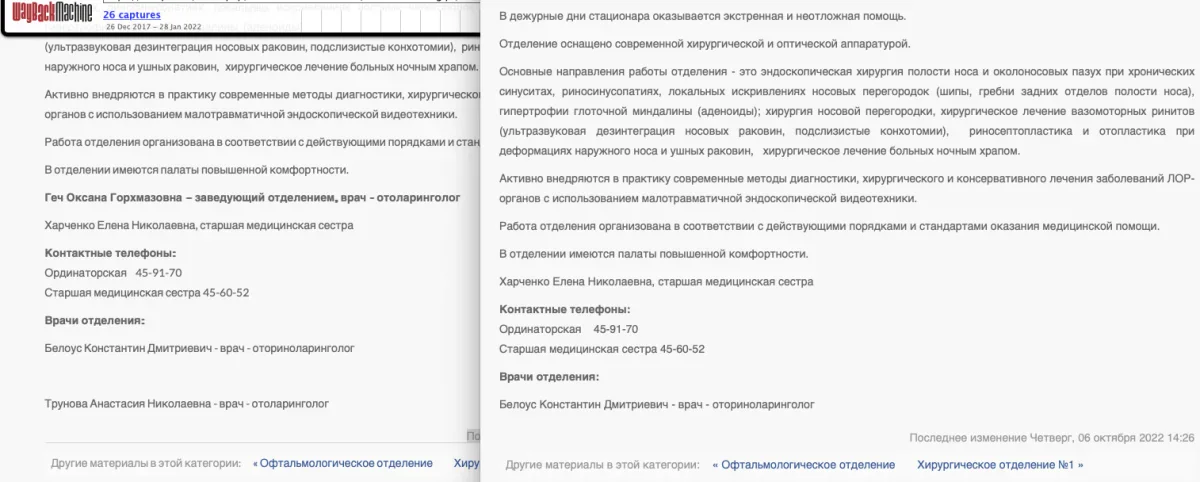Click Контактные телефоны heading in 2022 page
The image size is (1200, 482).
565,310
